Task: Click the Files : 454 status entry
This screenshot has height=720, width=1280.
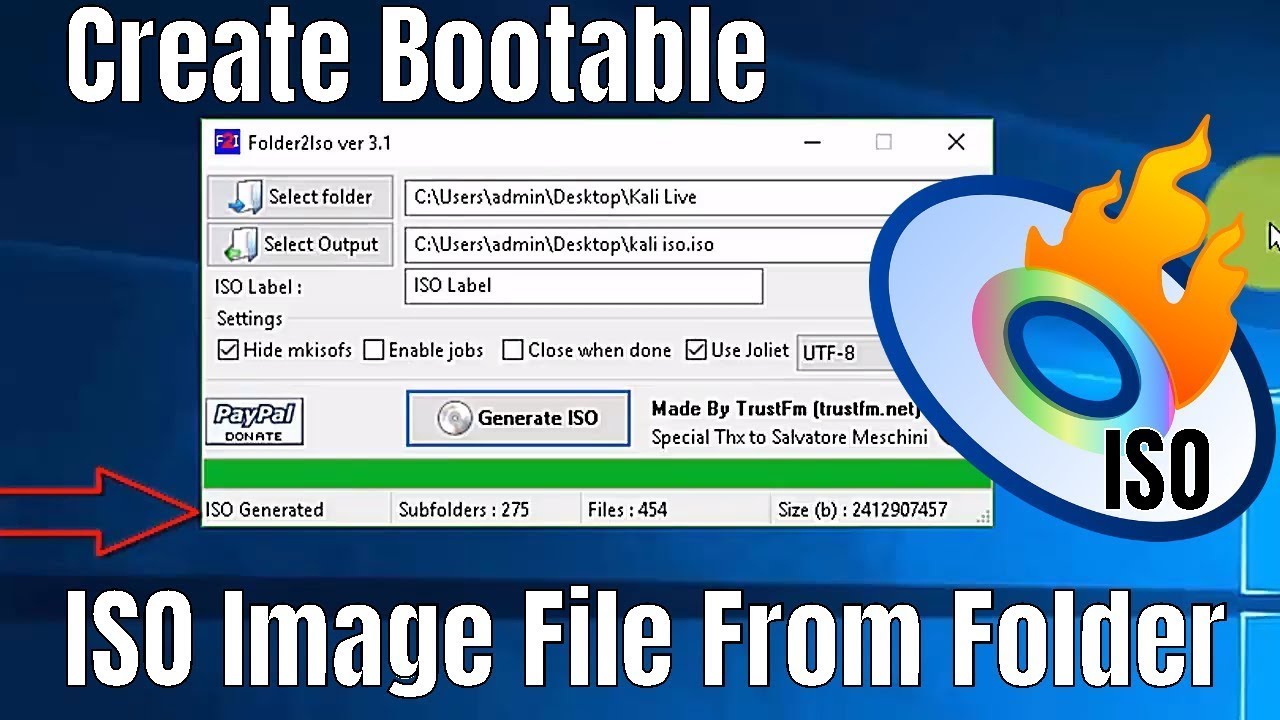Action: (x=627, y=510)
